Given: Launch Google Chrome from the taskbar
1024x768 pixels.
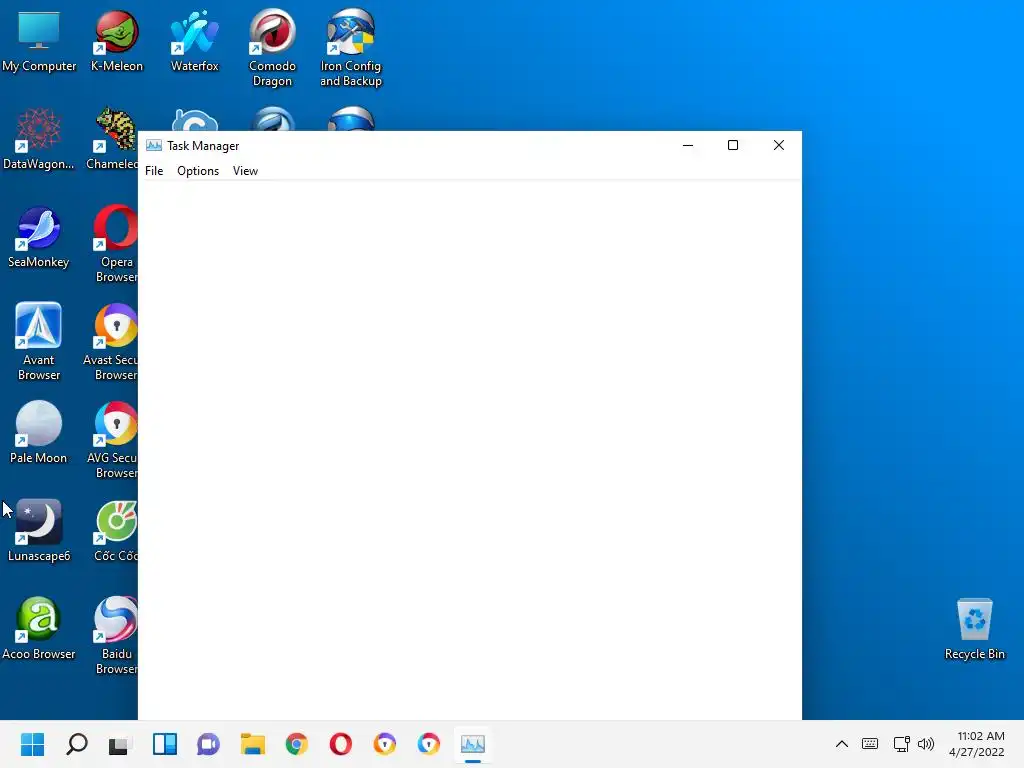Looking at the screenshot, I should (296, 744).
